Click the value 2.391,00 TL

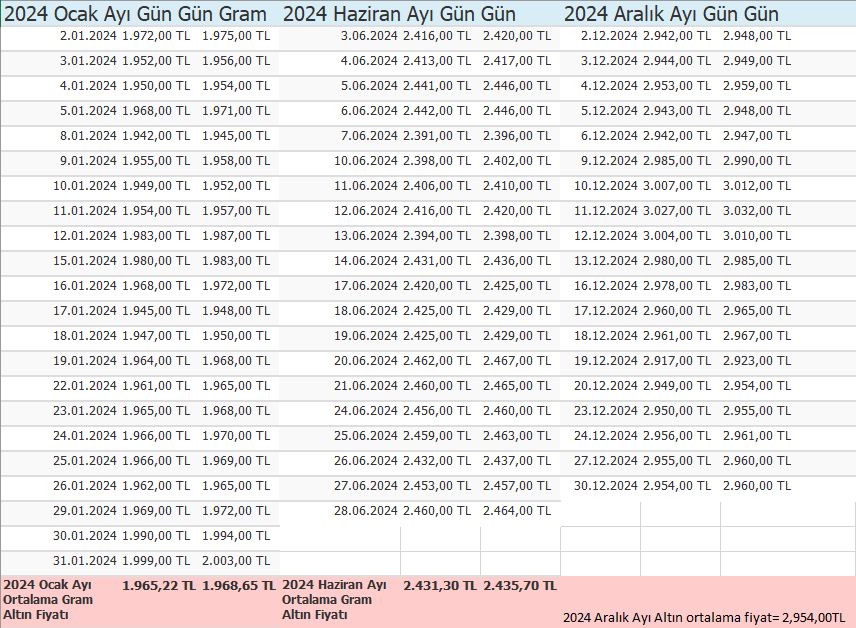pyautogui.click(x=437, y=136)
